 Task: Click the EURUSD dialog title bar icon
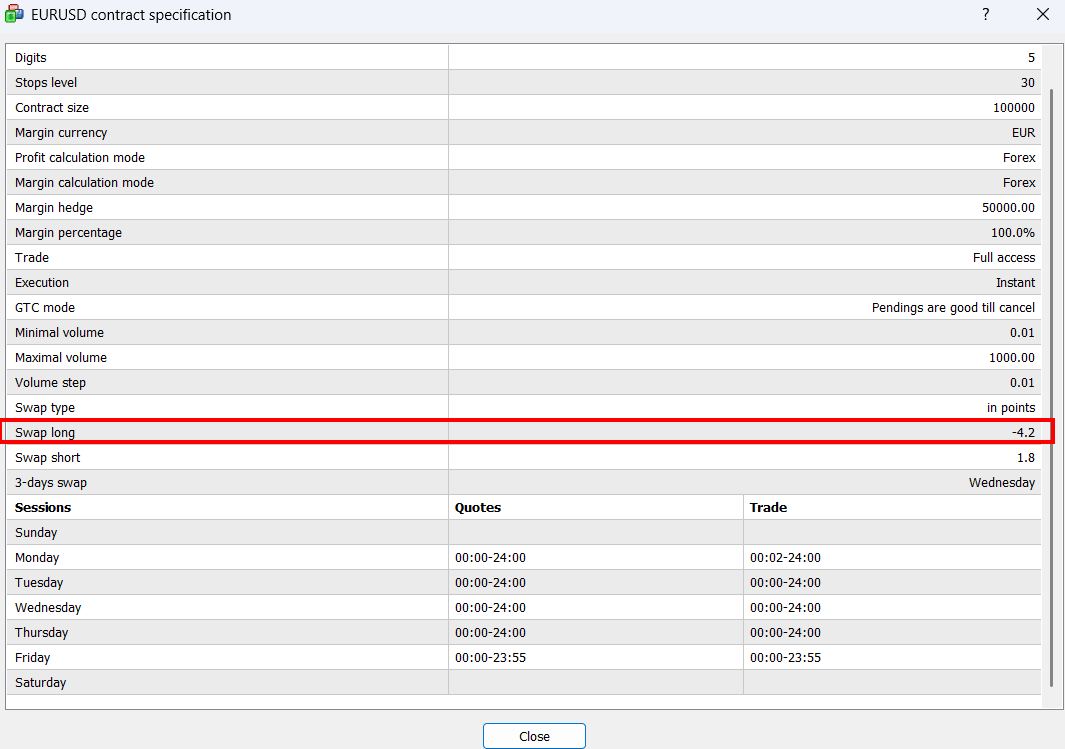point(15,15)
